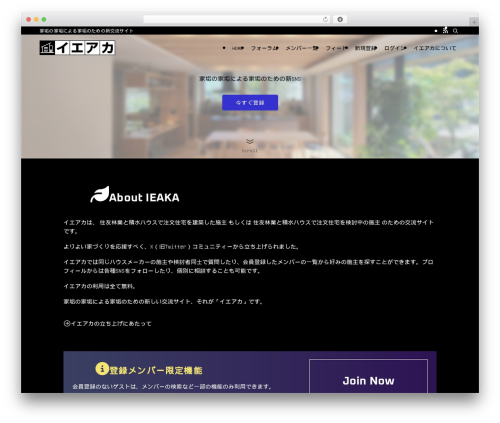Screen dimensions: 500x423
Task: Click the hero tagline 家垢の家垢による家垢のための新SNS
Action: click(250, 79)
